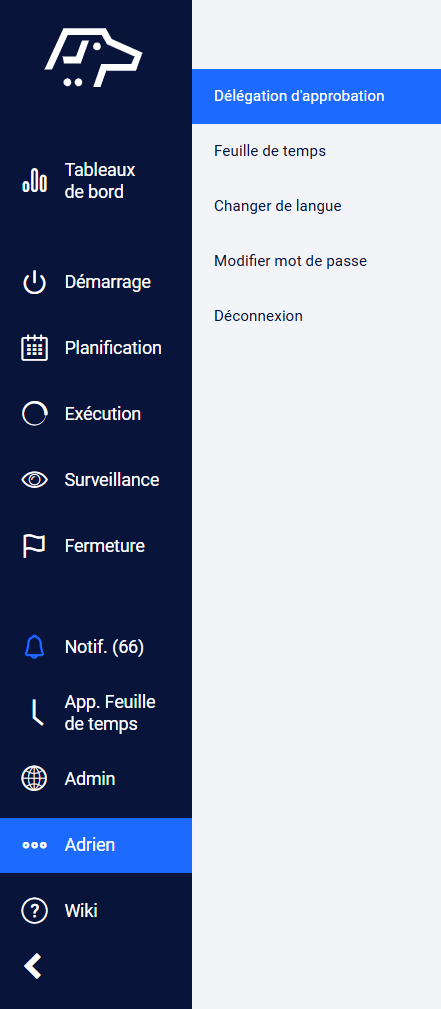The height and width of the screenshot is (1009, 441).
Task: Open the eye Surveillance icon
Action: [35, 480]
